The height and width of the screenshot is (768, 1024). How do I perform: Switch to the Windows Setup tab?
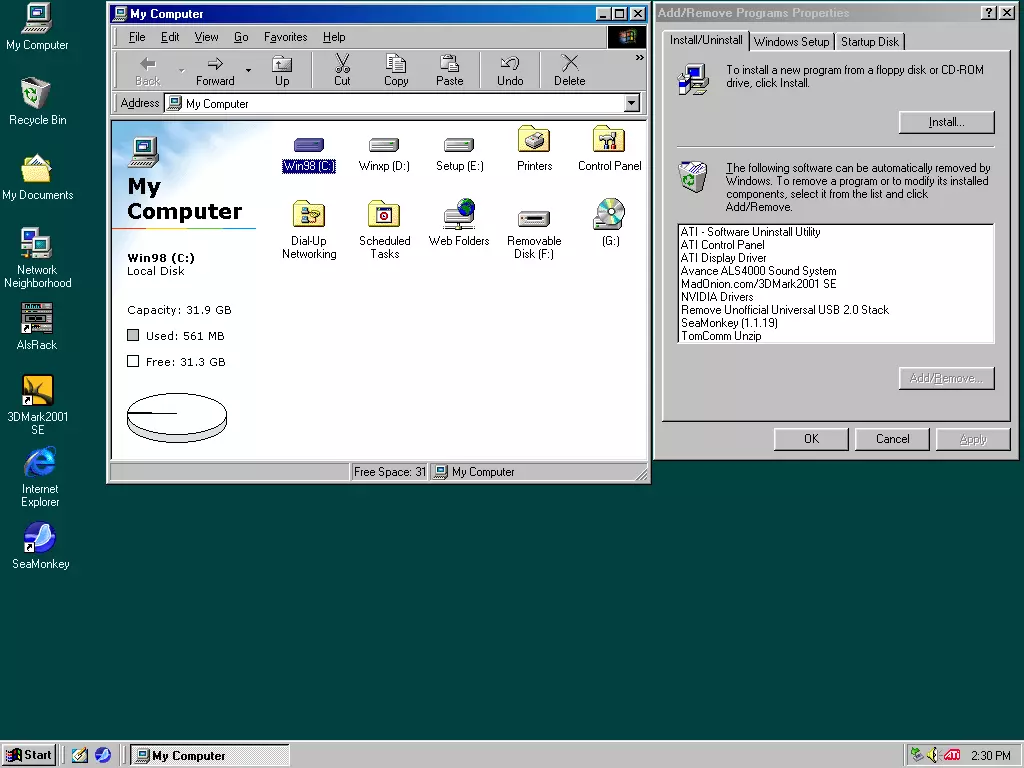point(791,42)
